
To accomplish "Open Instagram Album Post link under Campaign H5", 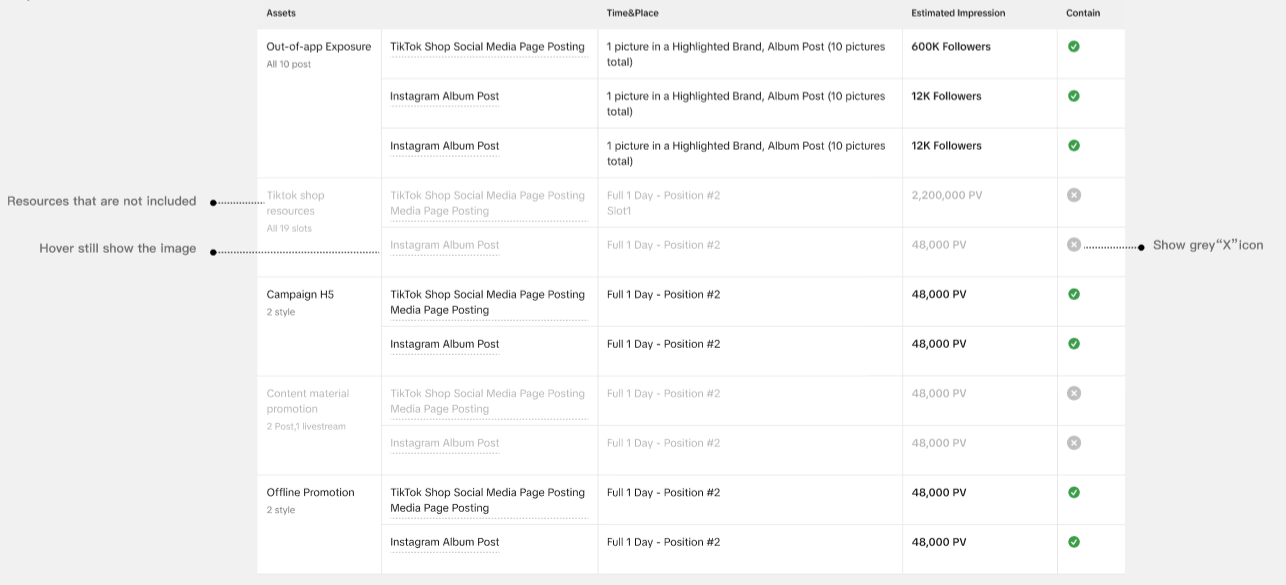I will coord(444,344).
